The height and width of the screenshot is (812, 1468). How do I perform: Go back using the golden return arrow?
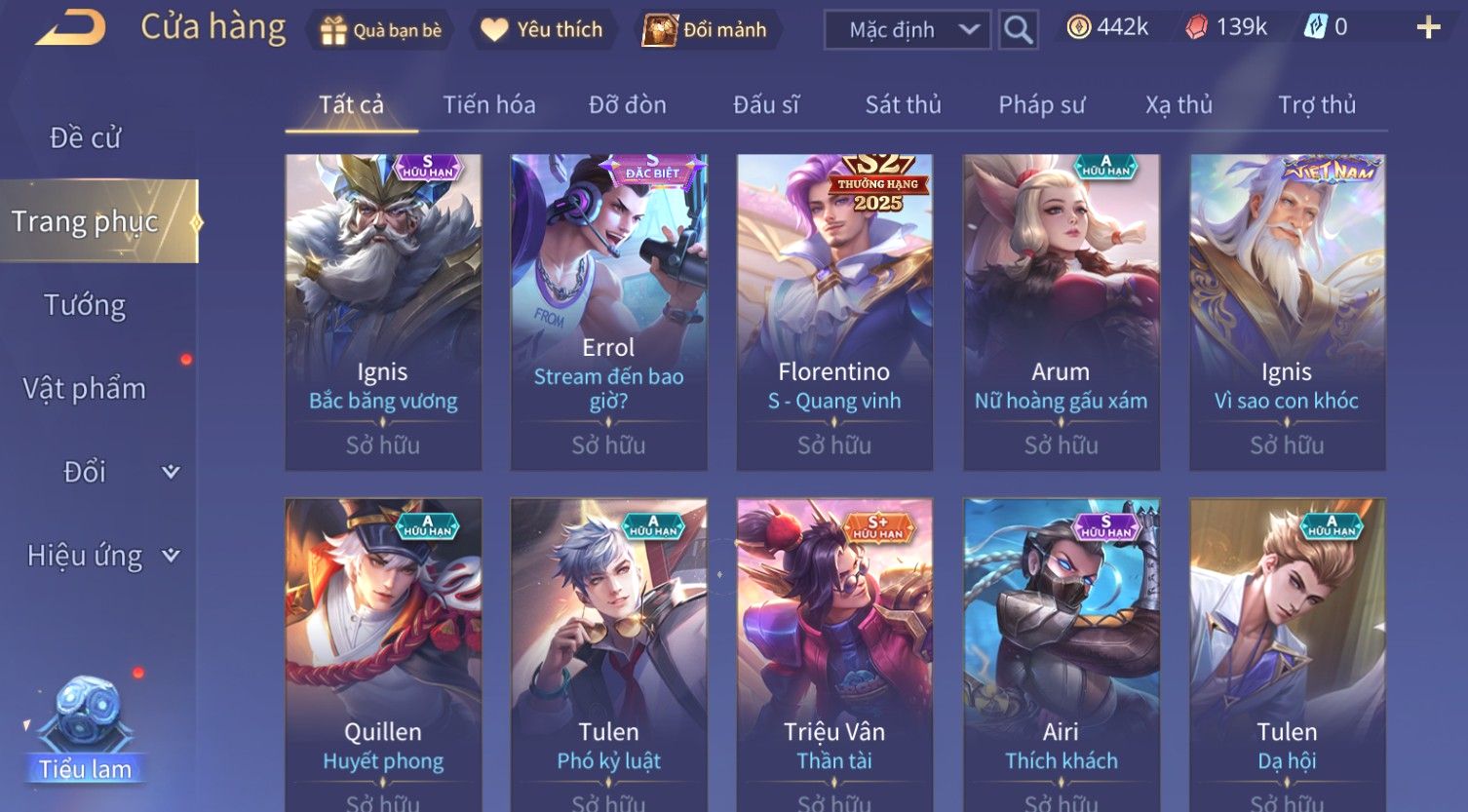(70, 28)
